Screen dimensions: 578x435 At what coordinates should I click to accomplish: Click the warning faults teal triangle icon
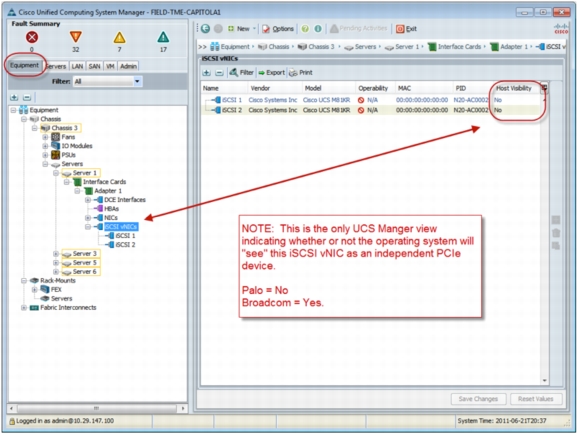coord(163,37)
